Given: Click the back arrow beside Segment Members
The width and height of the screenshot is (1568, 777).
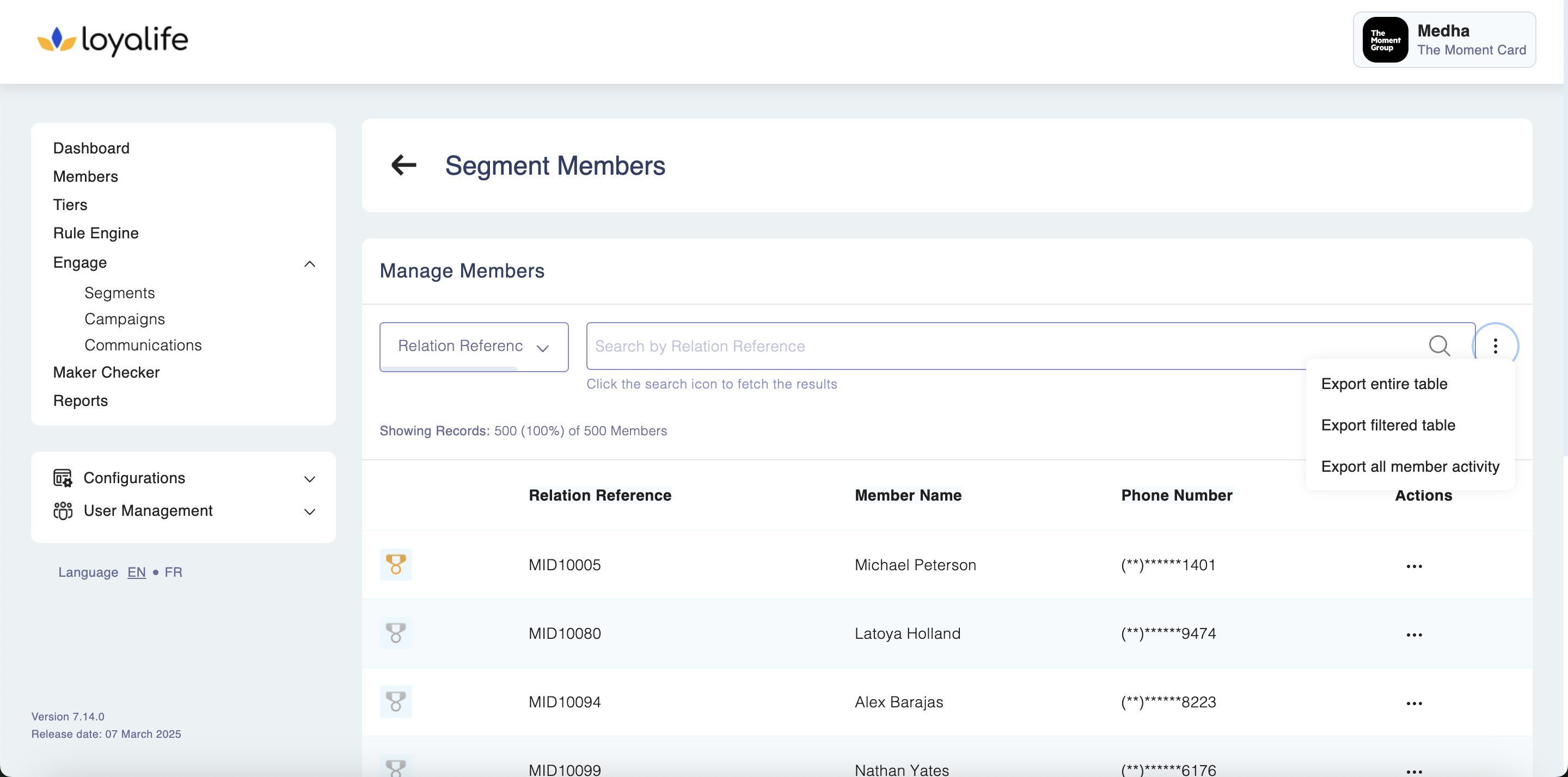Looking at the screenshot, I should [403, 165].
